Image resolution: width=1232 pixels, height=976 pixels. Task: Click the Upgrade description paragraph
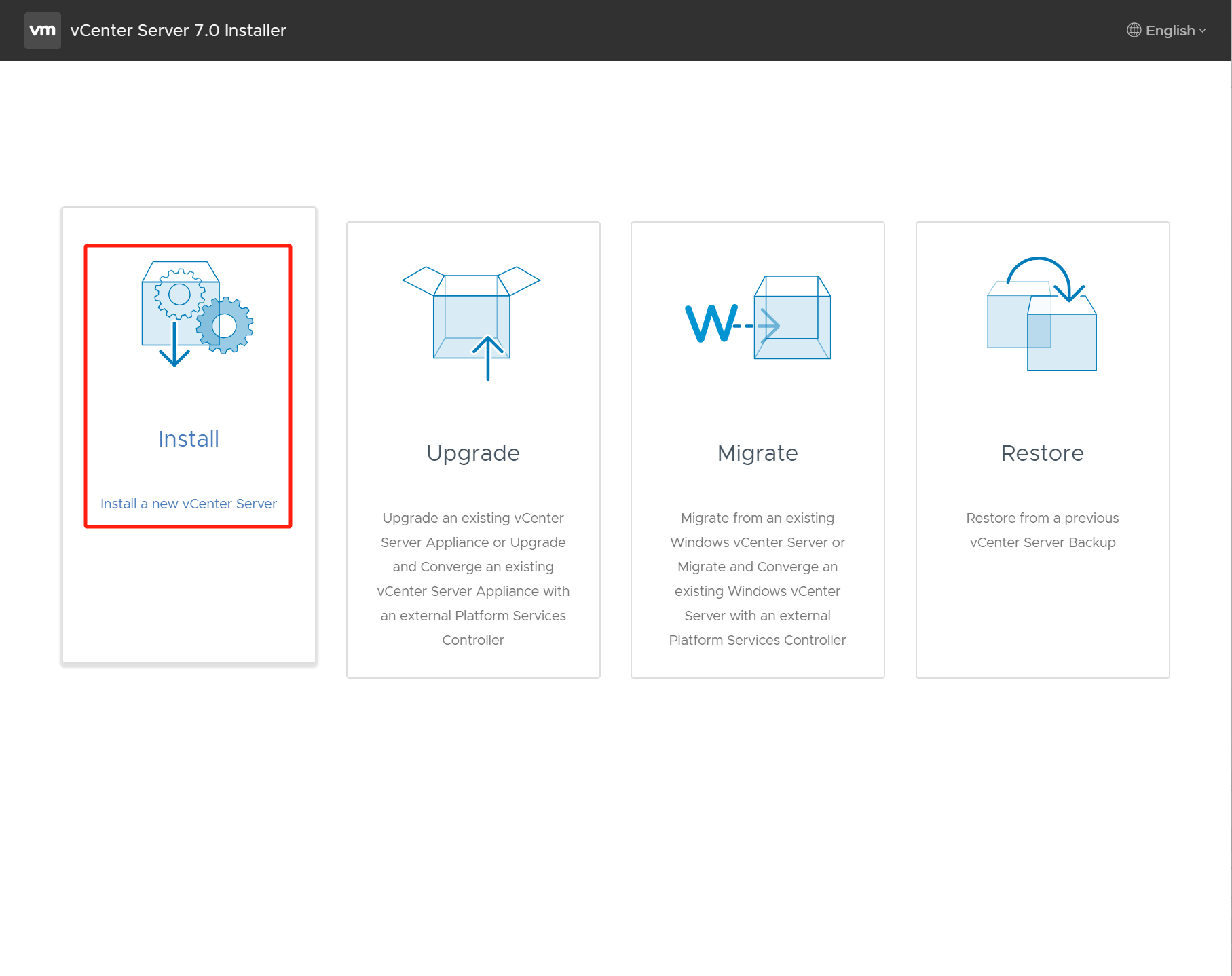(473, 579)
